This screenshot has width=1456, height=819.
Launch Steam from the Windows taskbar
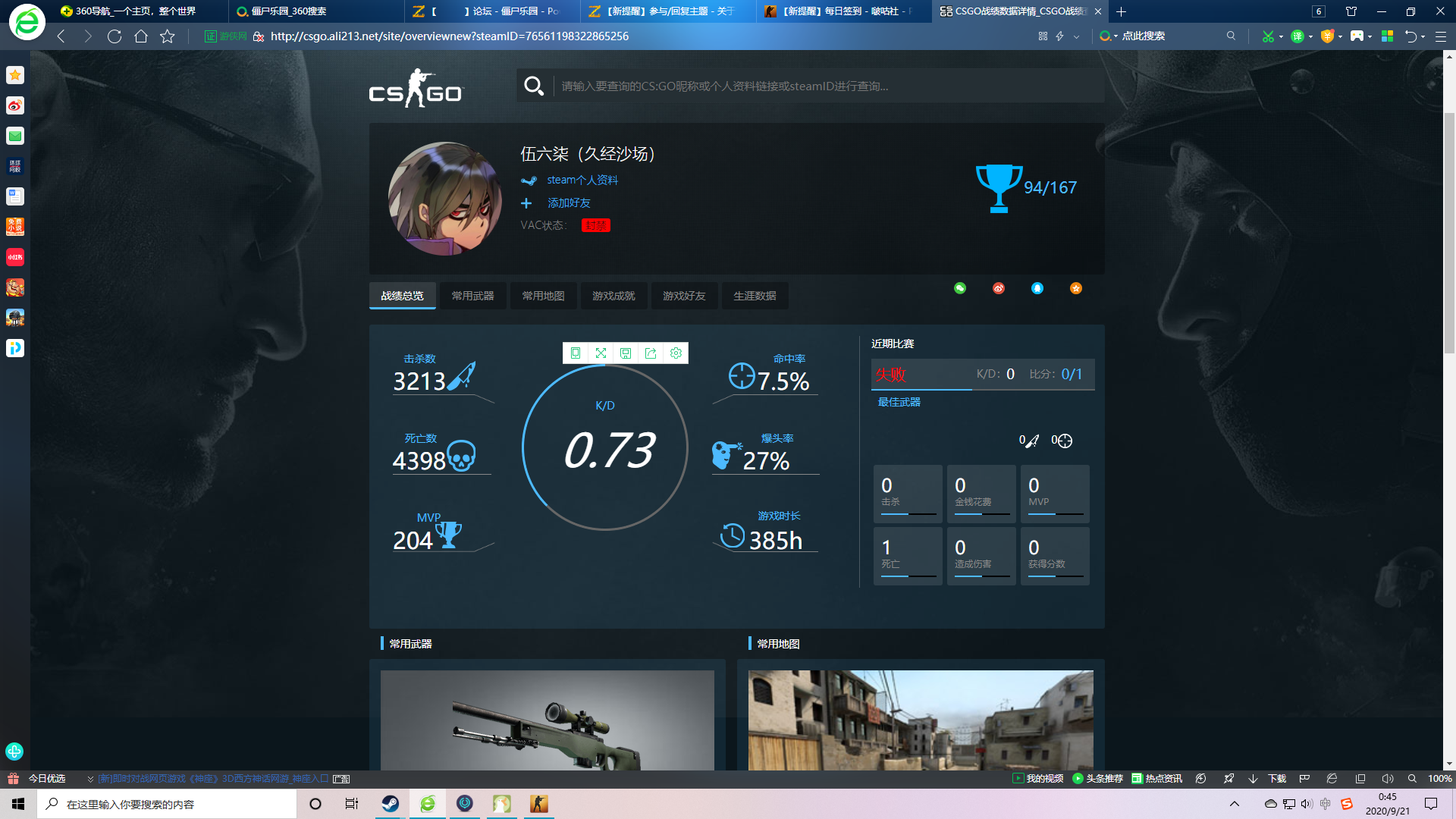(391, 804)
